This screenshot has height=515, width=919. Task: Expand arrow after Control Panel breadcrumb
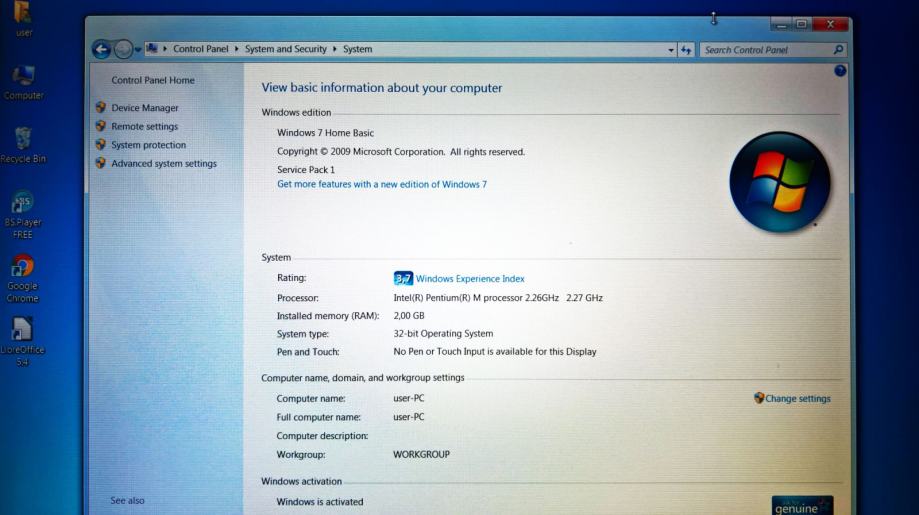[x=237, y=49]
